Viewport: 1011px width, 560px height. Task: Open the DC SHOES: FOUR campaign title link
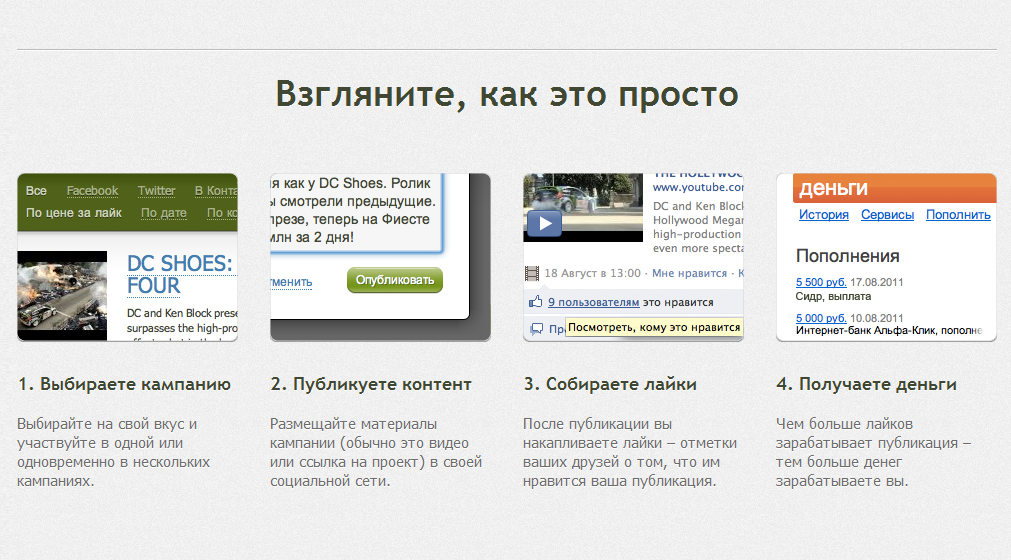180,274
